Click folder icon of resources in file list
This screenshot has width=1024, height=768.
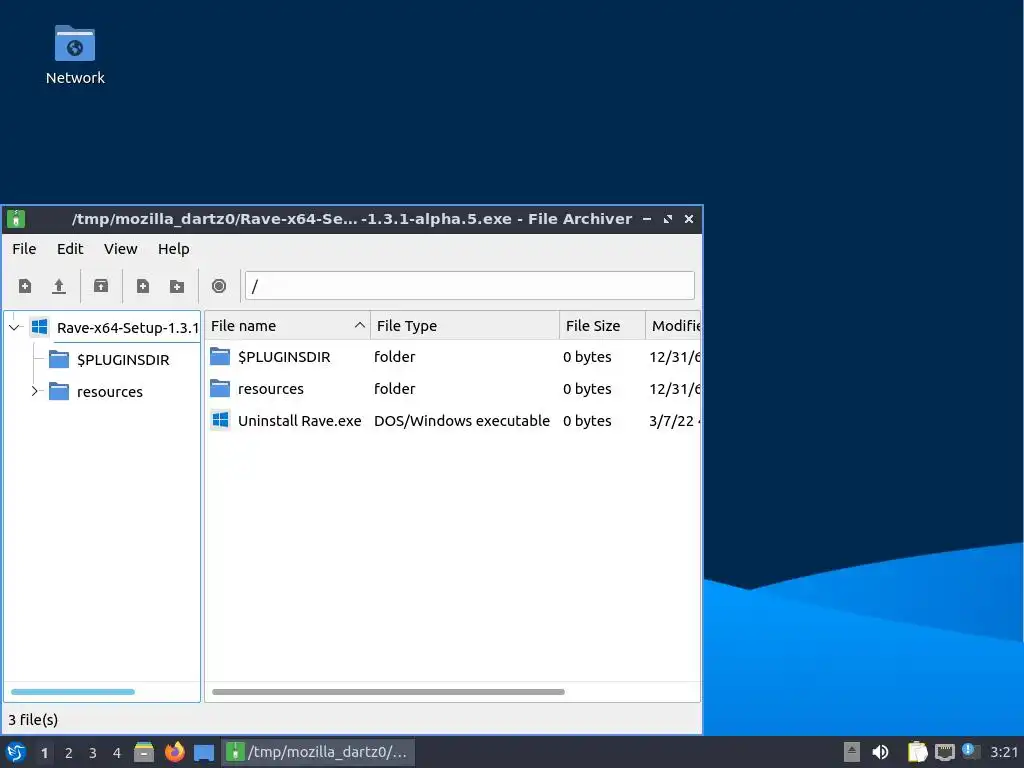tap(220, 389)
